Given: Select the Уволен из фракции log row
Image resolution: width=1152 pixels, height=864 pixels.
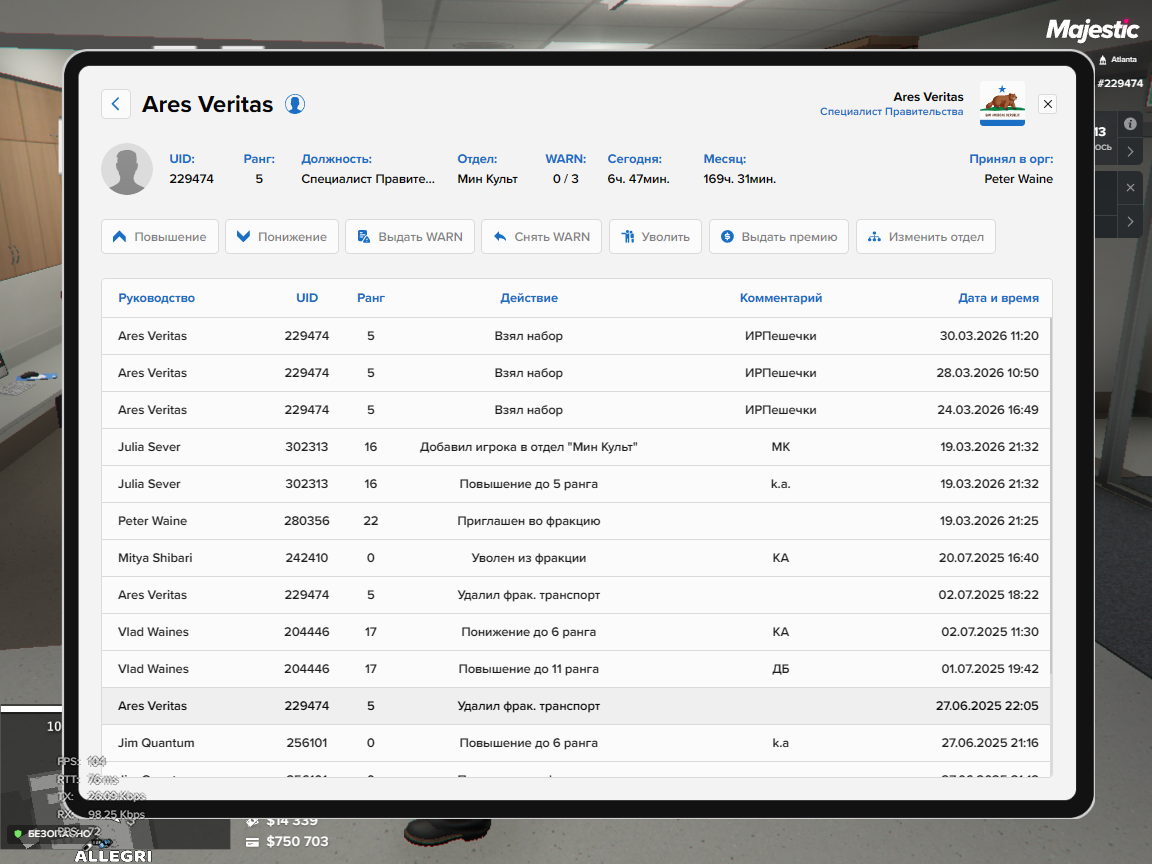Looking at the screenshot, I should tap(528, 558).
